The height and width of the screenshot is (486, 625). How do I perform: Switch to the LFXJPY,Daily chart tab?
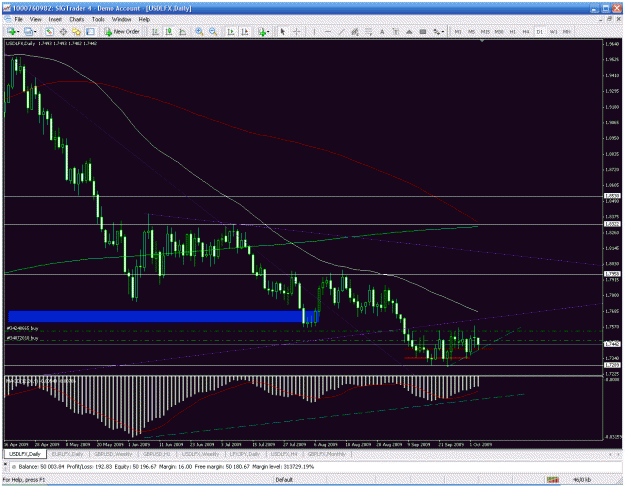pos(245,454)
